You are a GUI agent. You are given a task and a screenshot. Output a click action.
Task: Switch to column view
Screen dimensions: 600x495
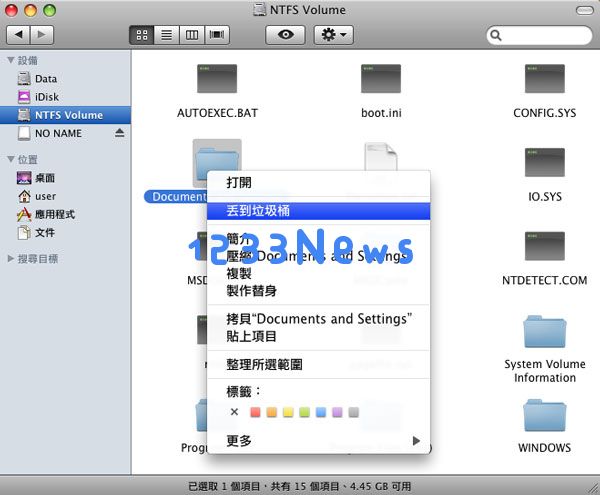[x=192, y=35]
